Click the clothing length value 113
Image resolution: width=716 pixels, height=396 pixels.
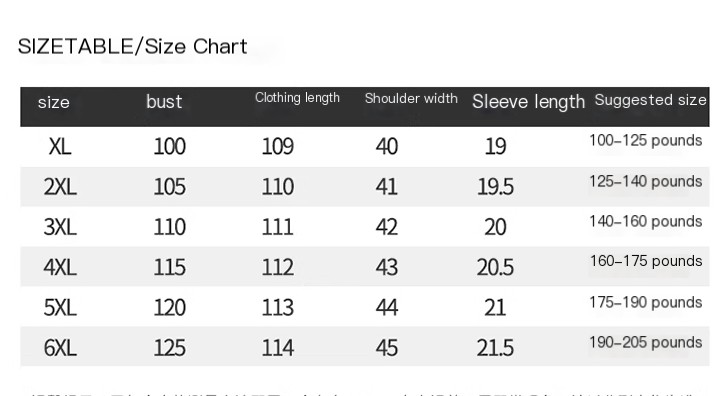[278, 307]
